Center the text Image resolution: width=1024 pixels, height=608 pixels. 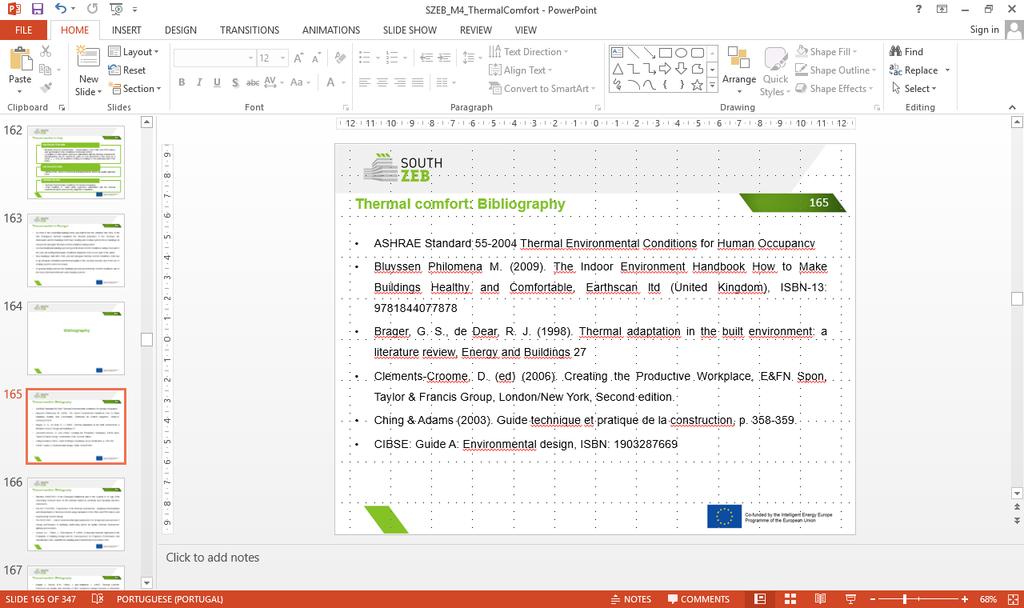[382, 82]
